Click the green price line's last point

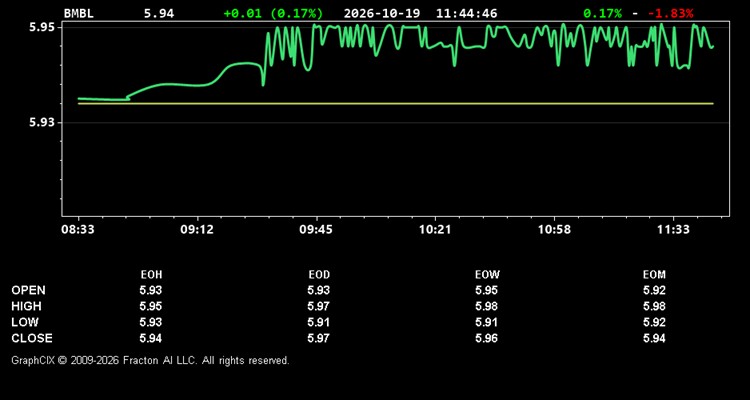click(713, 47)
